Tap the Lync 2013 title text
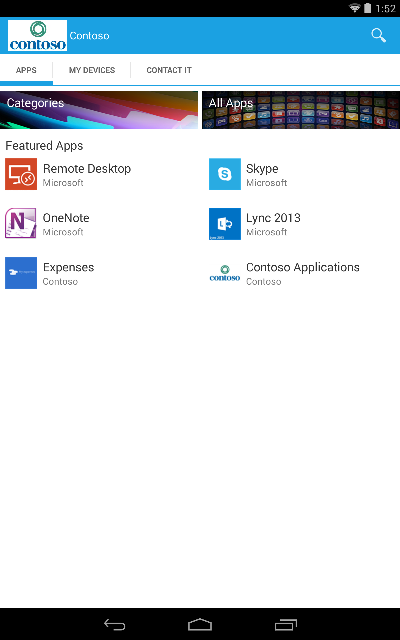Screen dimensions: 400x640 coord(273,218)
